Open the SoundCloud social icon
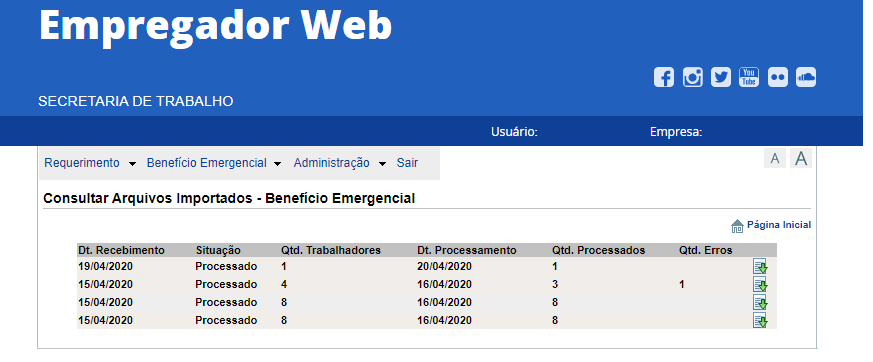This screenshot has width=873, height=362. tap(806, 77)
